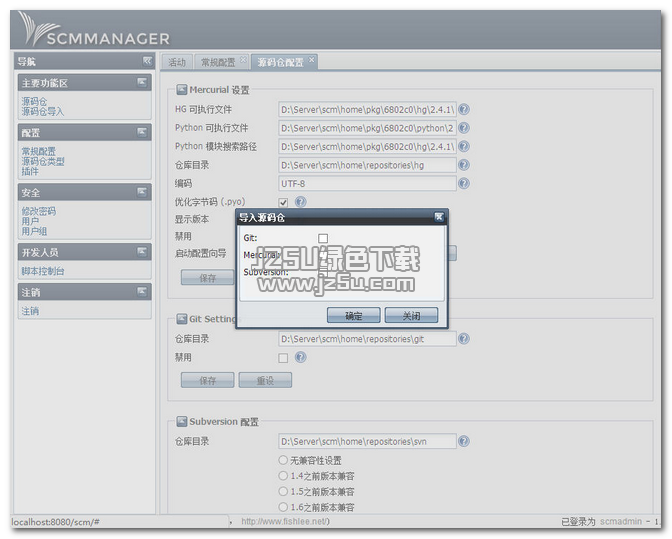Close the 常规配置 tab
The width and height of the screenshot is (672, 539).
(243, 60)
